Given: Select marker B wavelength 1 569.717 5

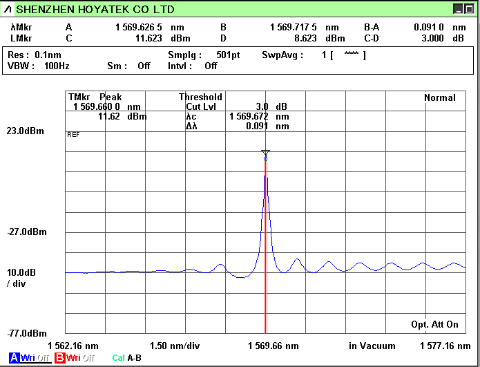Looking at the screenshot, I should (293, 27).
